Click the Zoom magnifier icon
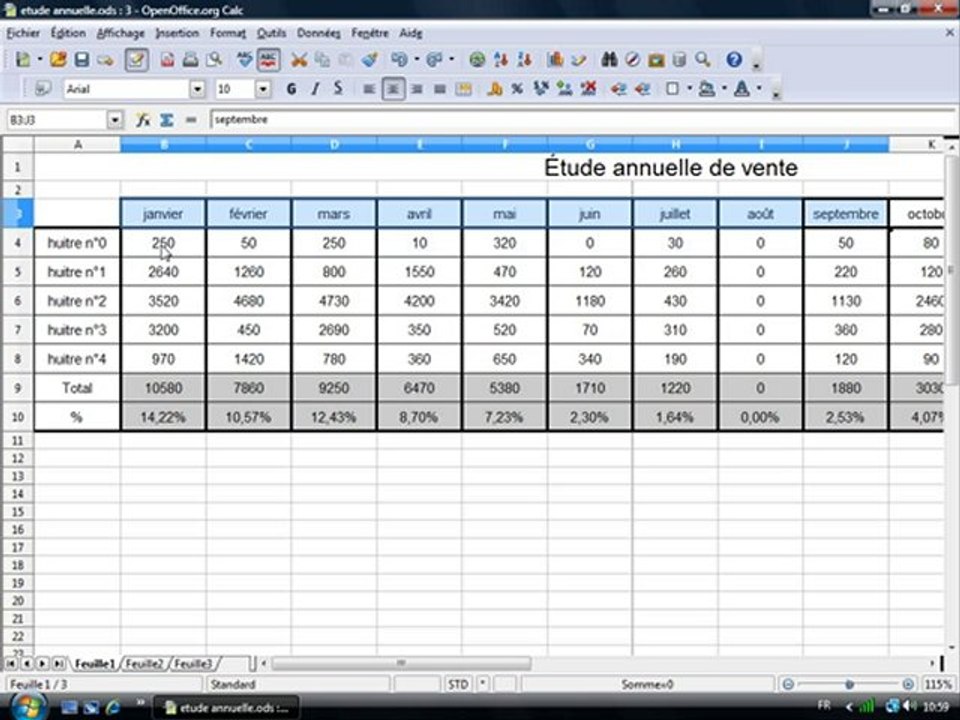The width and height of the screenshot is (960, 720). coord(703,59)
